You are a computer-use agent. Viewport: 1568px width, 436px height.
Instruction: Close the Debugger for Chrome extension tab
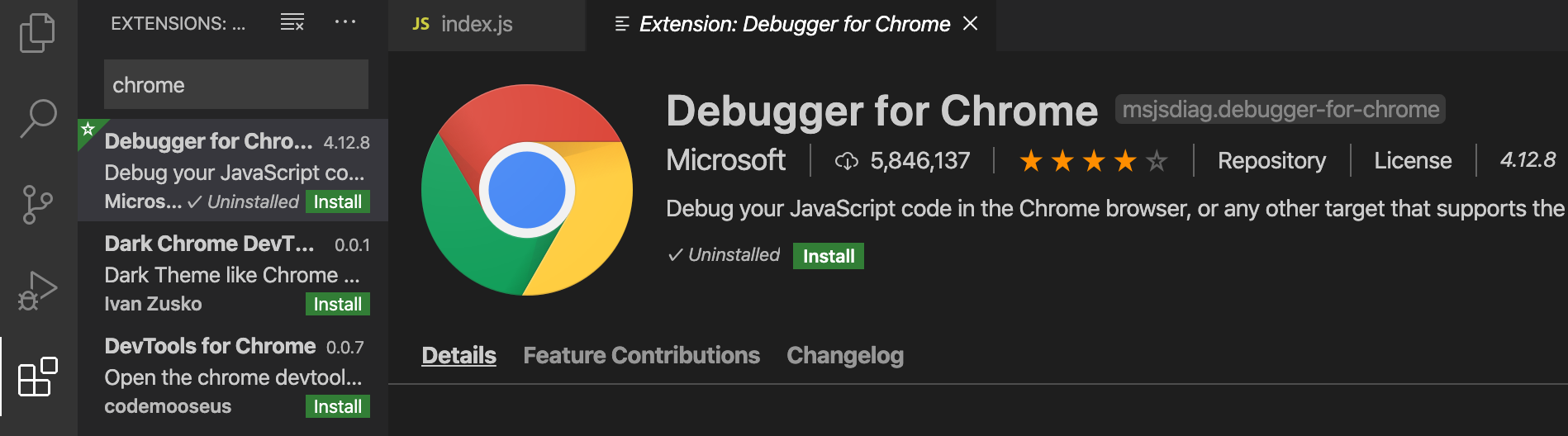point(971,24)
